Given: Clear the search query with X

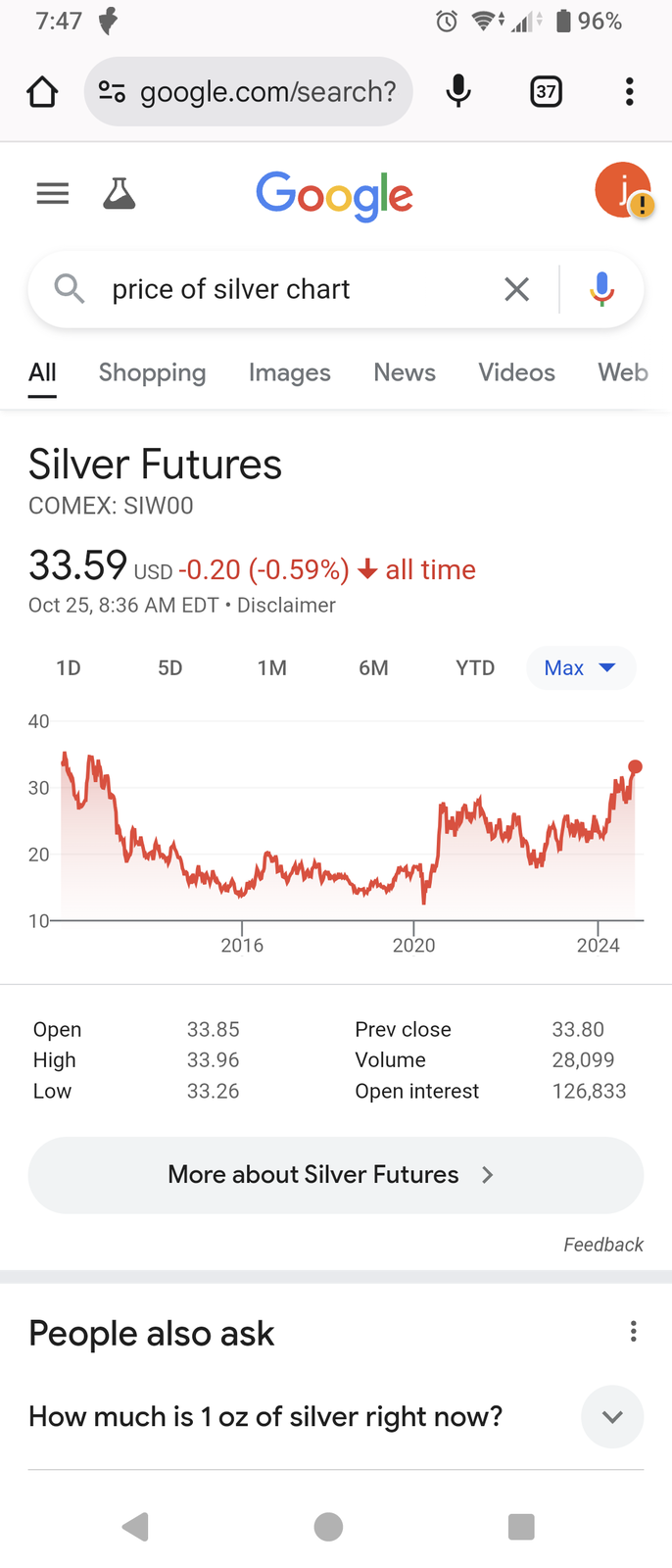Looking at the screenshot, I should coord(517,289).
